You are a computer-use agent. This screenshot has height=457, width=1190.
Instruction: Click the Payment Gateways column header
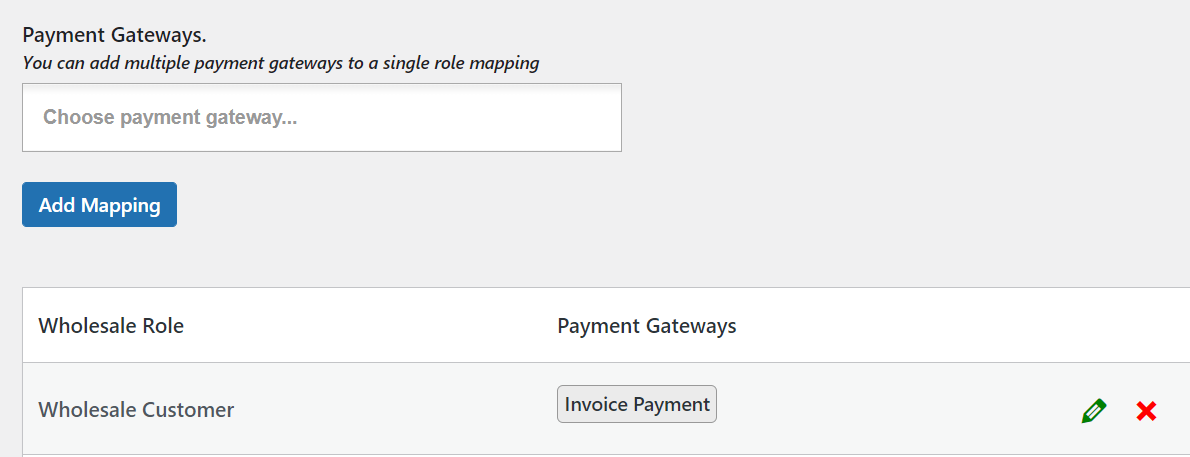pyautogui.click(x=646, y=326)
